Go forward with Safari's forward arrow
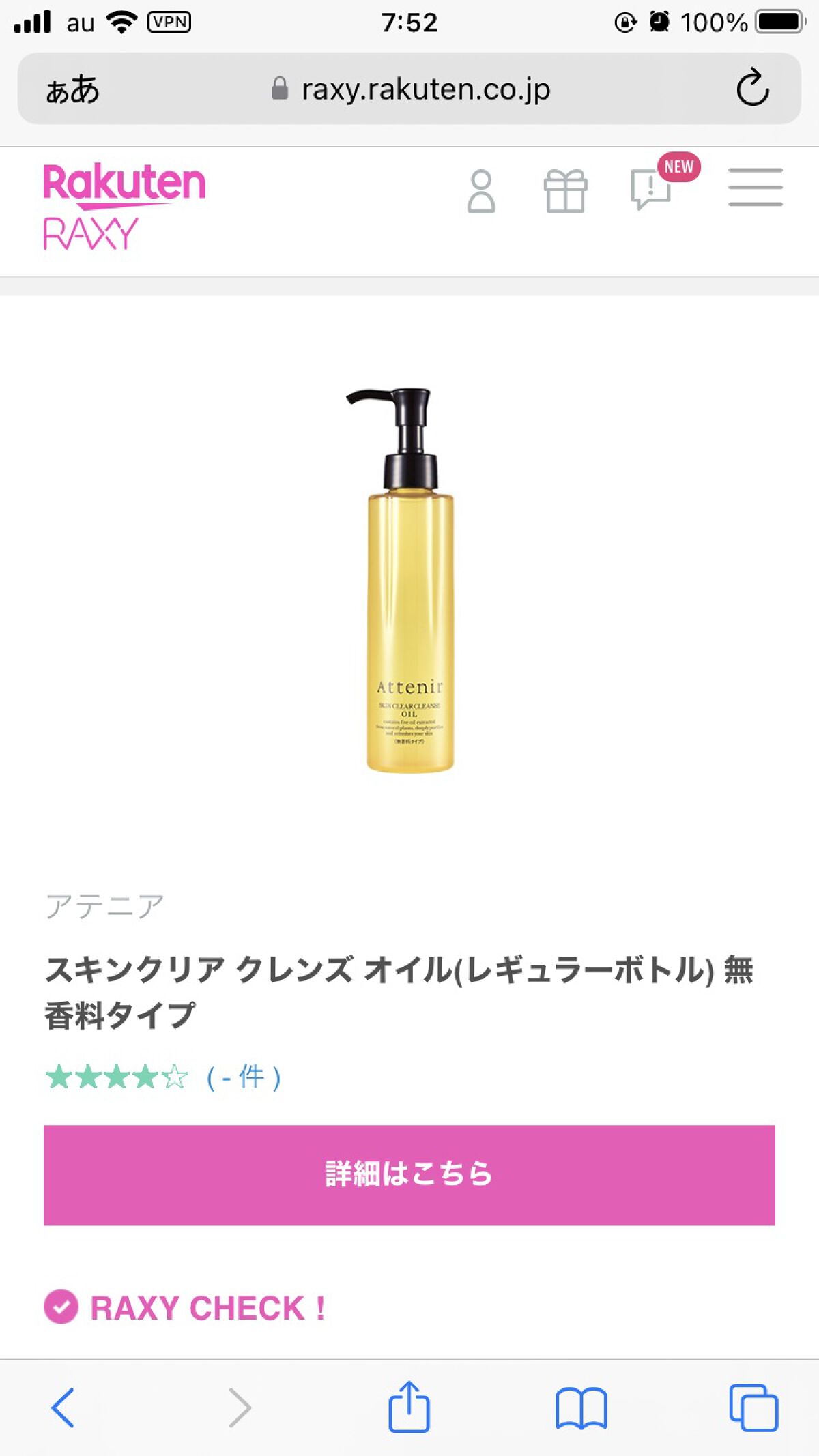 point(240,1408)
